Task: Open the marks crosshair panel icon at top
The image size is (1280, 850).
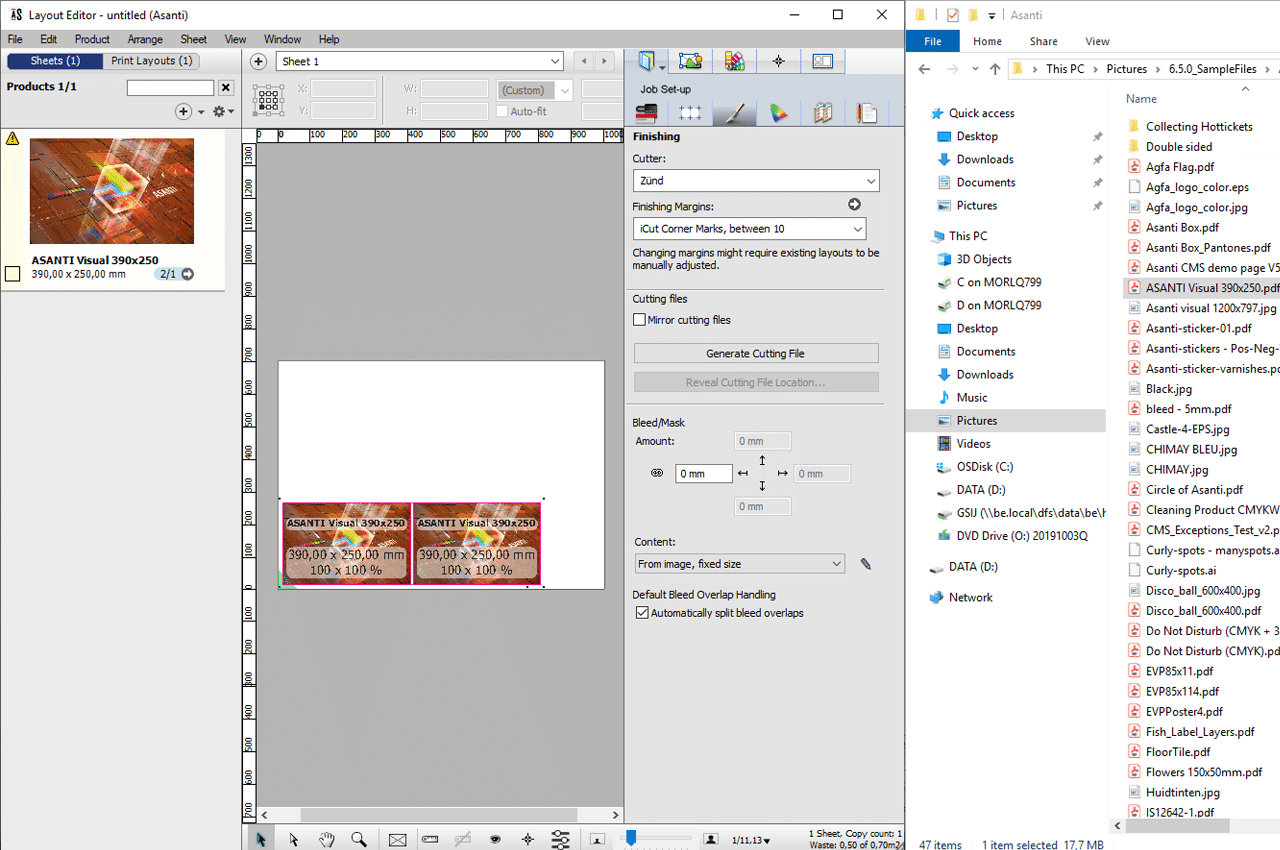Action: (x=779, y=62)
